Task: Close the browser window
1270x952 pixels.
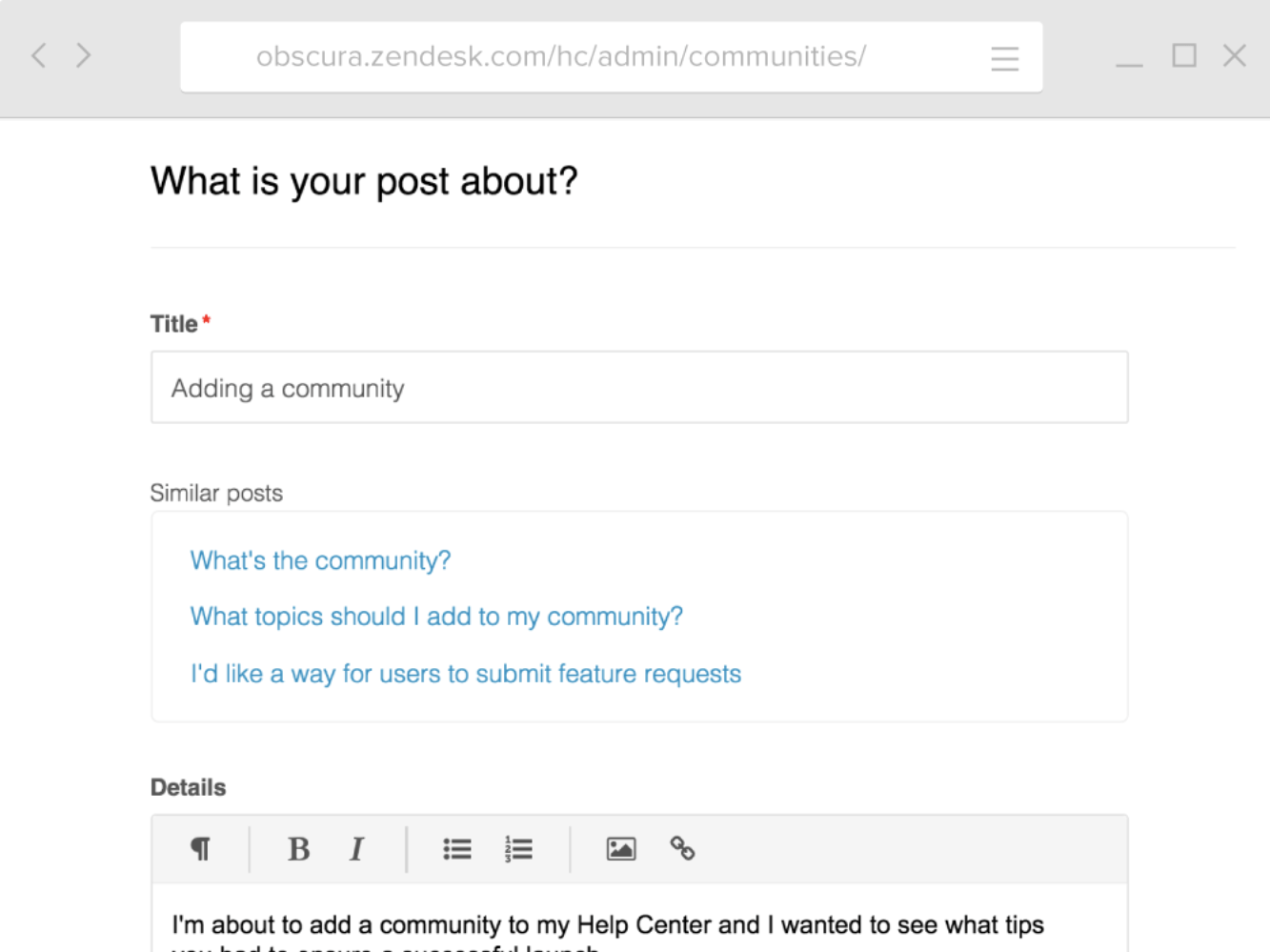Action: [x=1235, y=55]
